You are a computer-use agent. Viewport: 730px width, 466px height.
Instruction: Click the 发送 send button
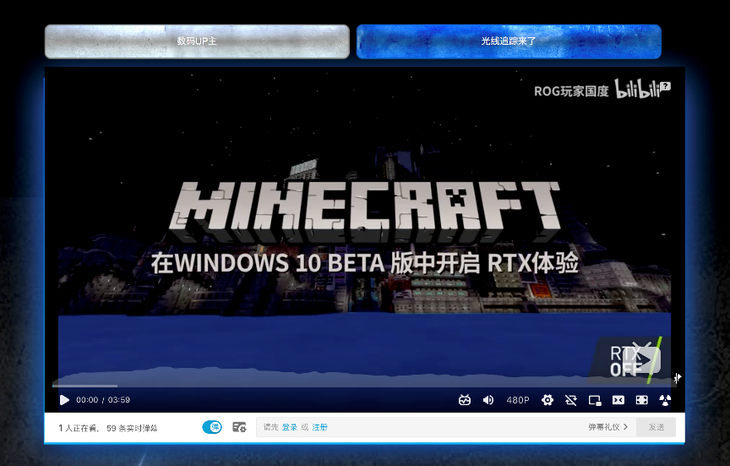tap(656, 427)
